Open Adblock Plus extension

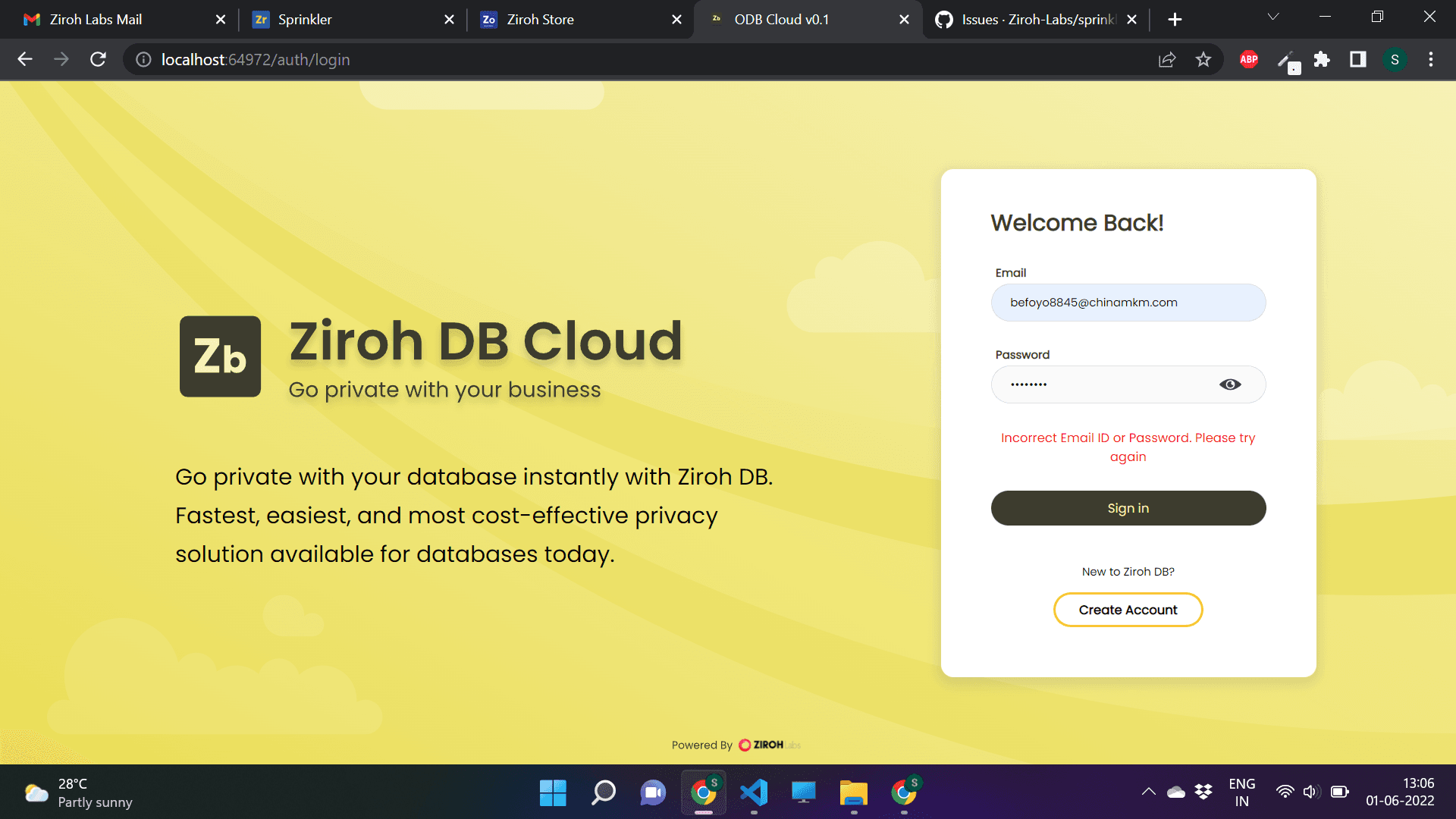(1249, 59)
